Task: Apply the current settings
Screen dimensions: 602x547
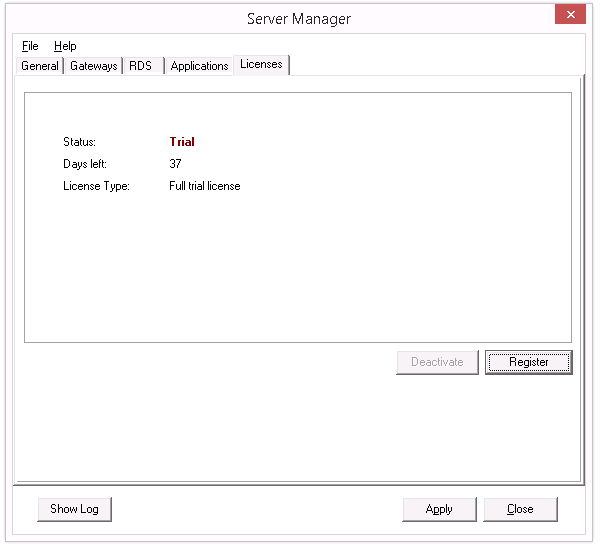Action: [x=439, y=509]
